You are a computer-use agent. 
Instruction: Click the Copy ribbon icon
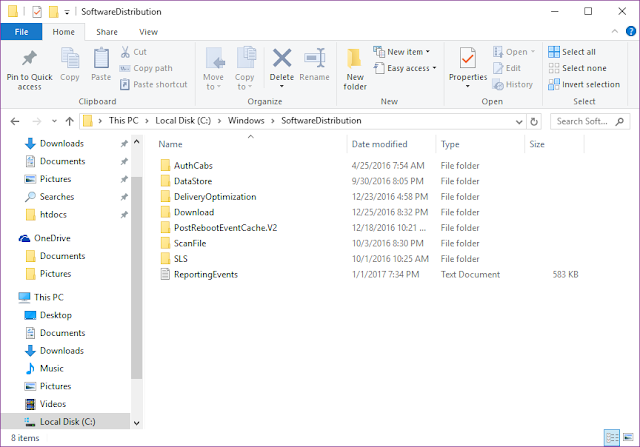70,58
